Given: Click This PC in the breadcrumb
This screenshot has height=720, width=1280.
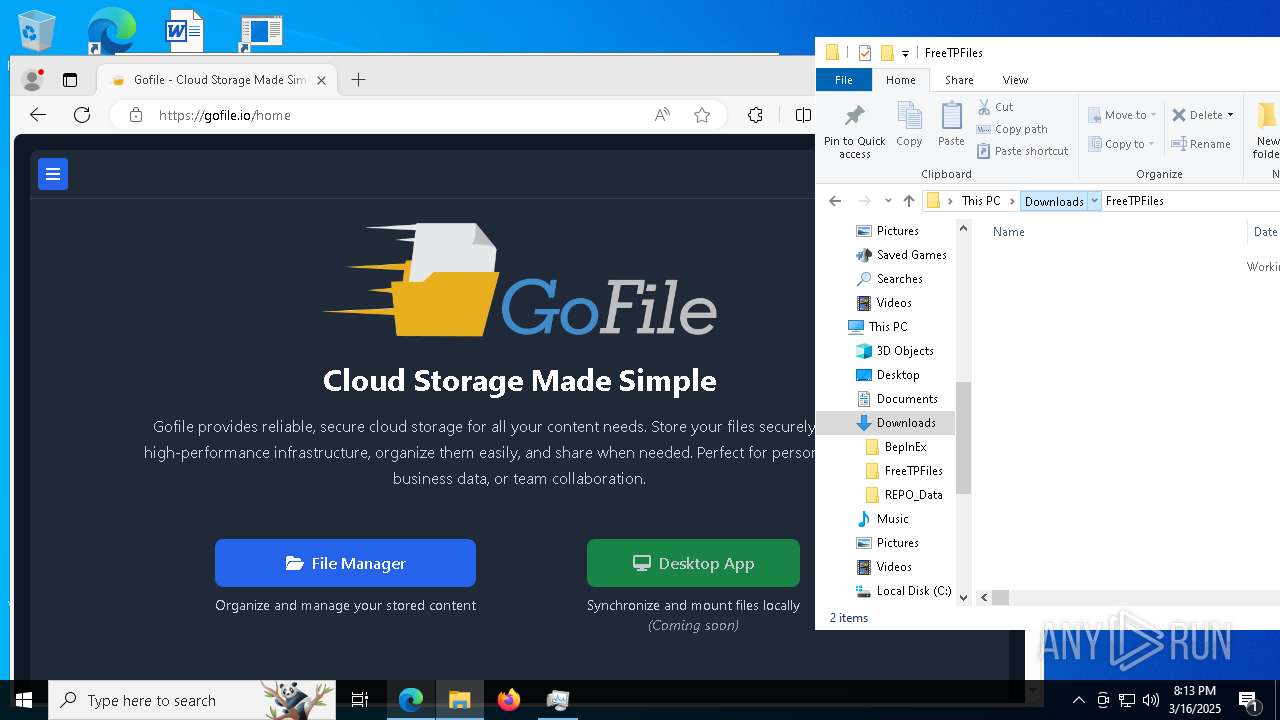Looking at the screenshot, I should click(x=980, y=201).
